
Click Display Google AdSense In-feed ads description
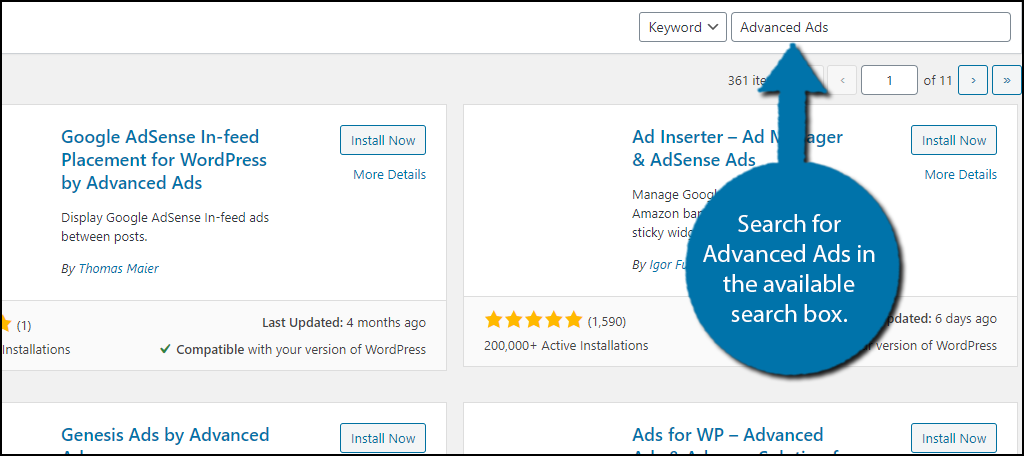[x=165, y=227]
